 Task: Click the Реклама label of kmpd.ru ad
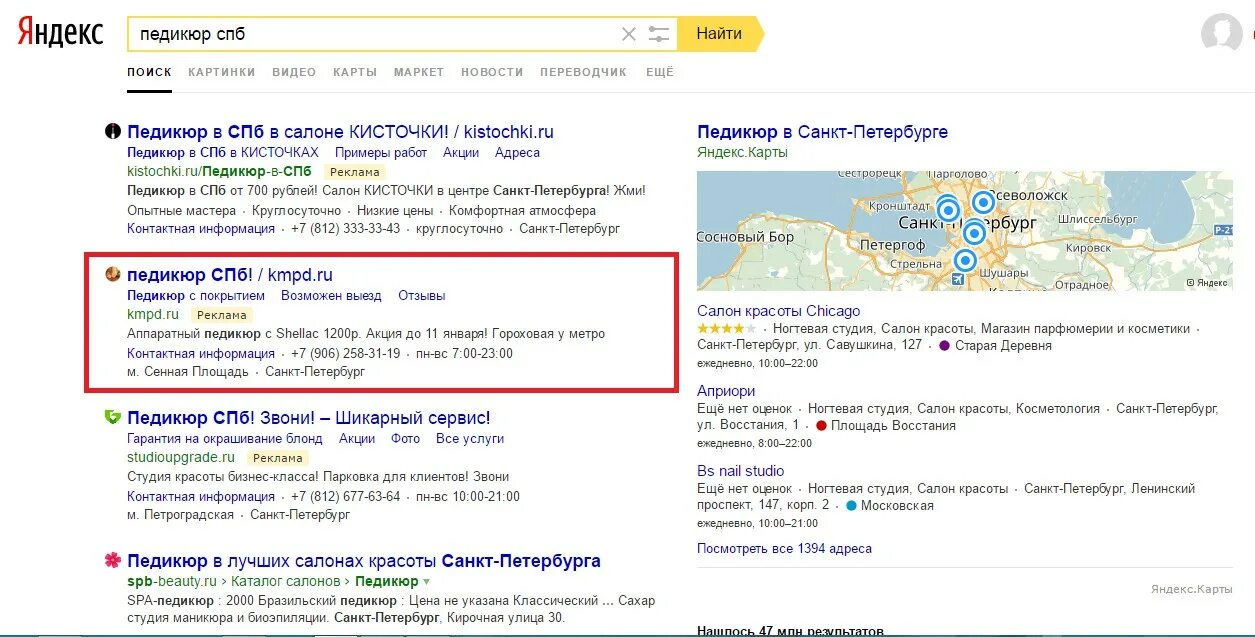(x=221, y=316)
